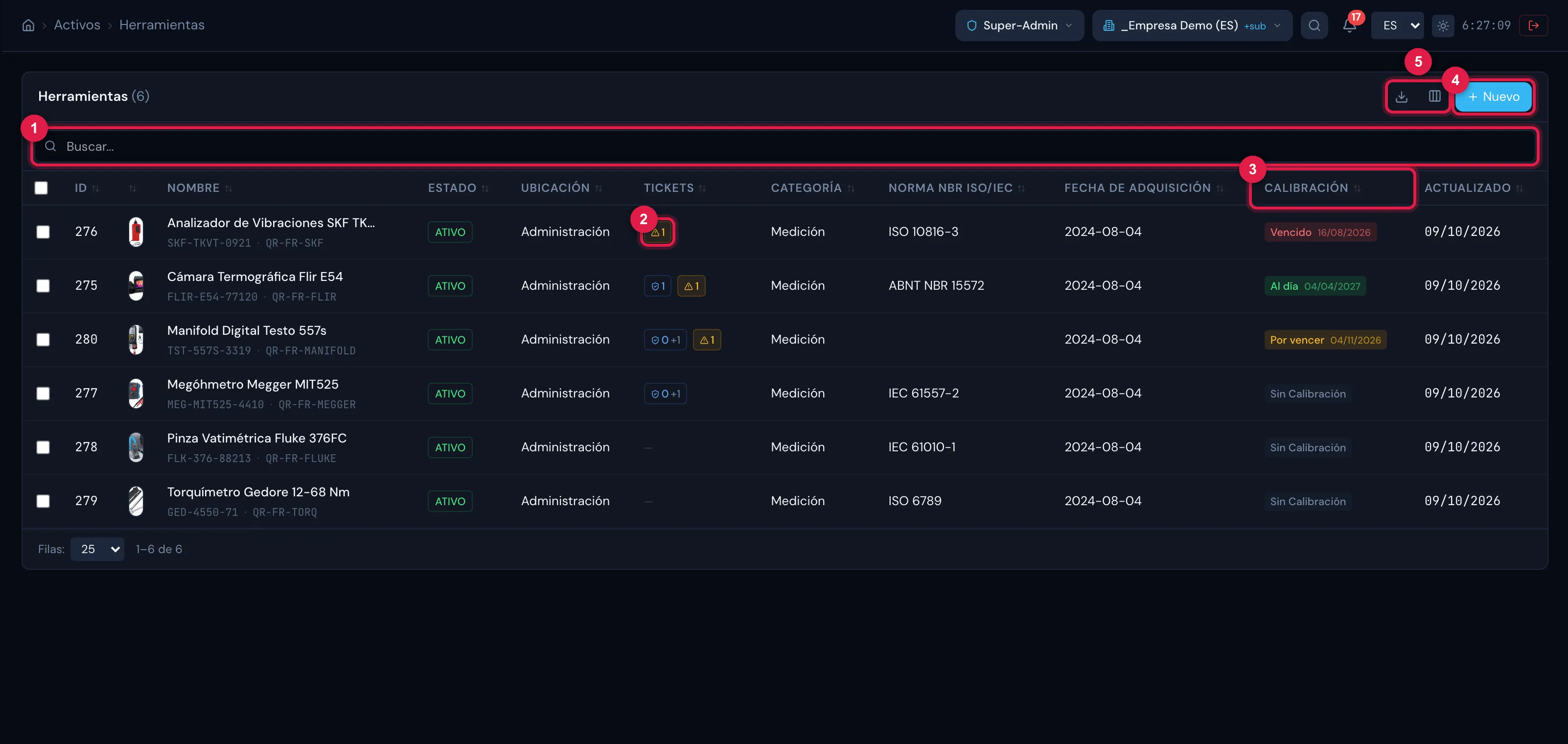Toggle light theme sun icon
Screen dimensions: 1568x744
point(1443,25)
